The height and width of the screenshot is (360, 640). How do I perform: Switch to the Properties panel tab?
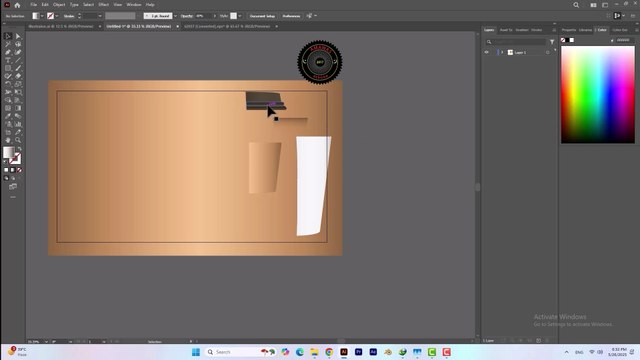point(569,30)
